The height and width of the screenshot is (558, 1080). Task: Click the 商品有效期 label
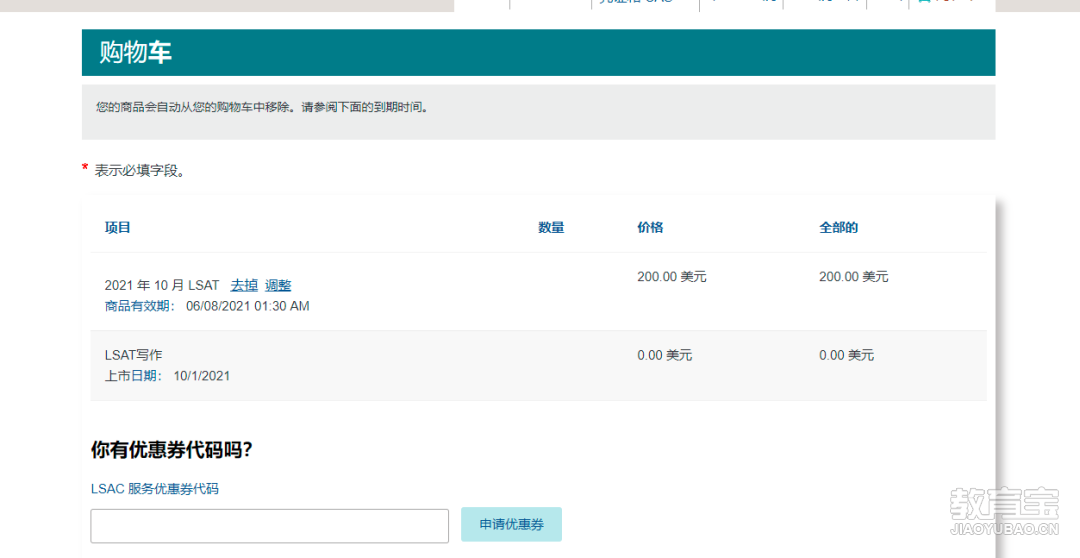coord(140,306)
